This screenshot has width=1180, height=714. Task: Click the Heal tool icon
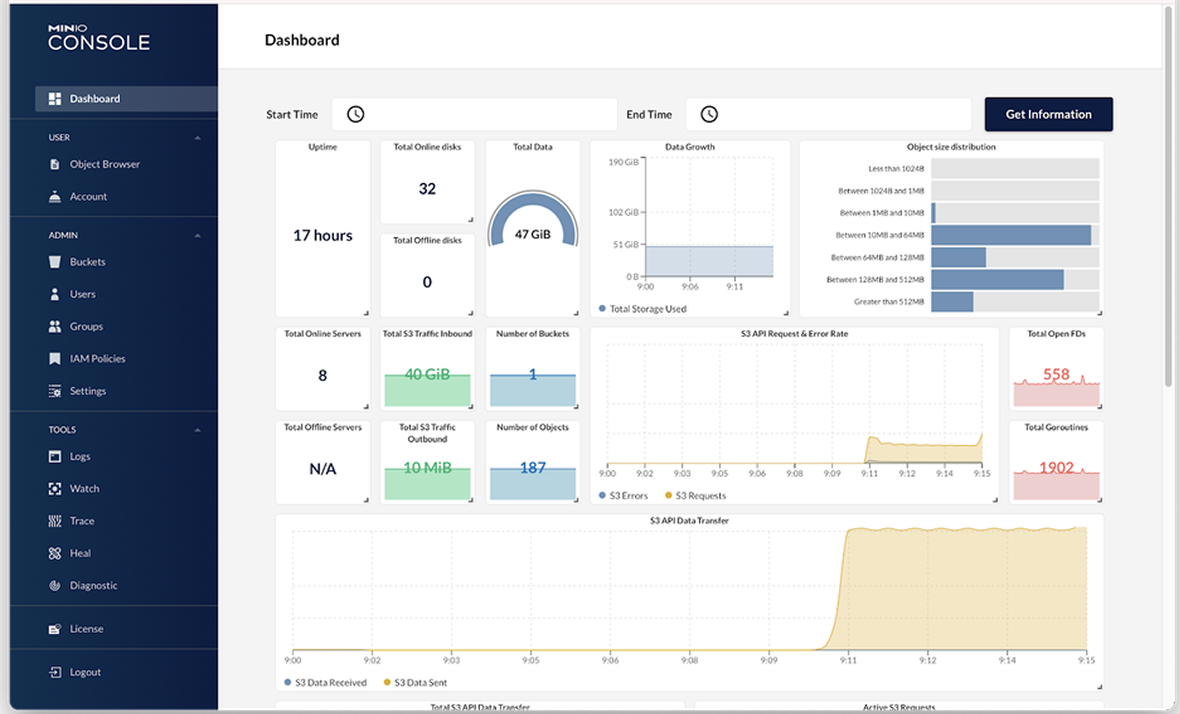(x=55, y=553)
